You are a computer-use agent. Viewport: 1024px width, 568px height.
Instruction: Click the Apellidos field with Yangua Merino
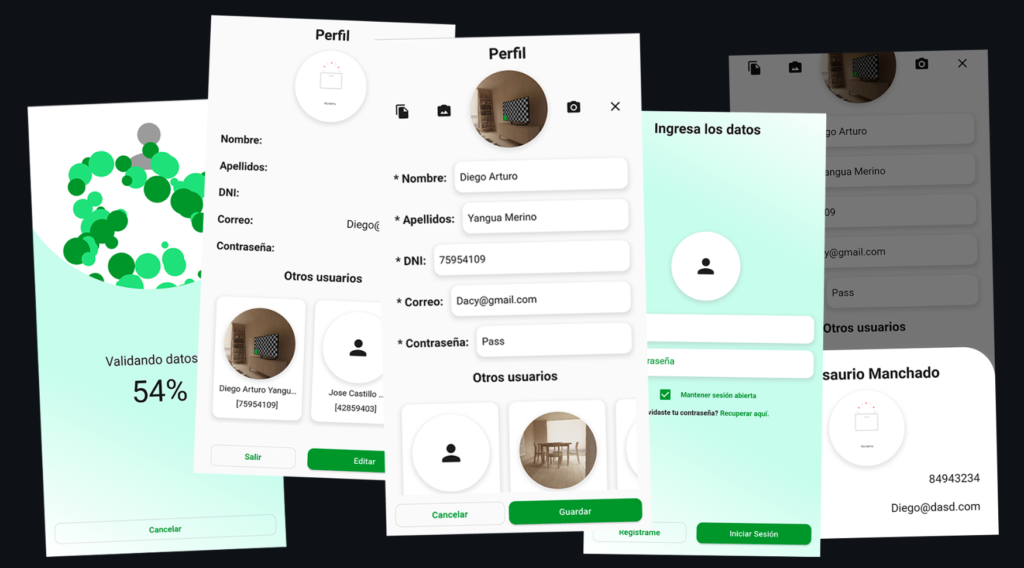tap(545, 217)
